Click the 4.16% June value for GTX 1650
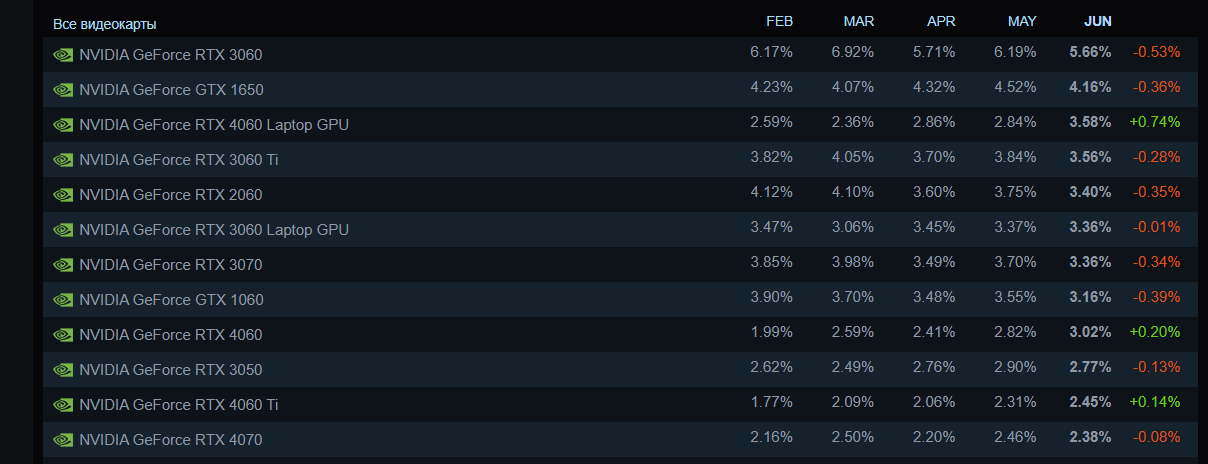Image resolution: width=1208 pixels, height=464 pixels. click(1089, 87)
